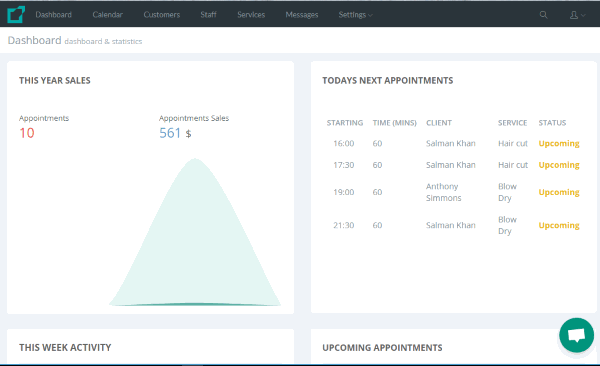Go to Dashboard in the navigation bar

coord(54,15)
